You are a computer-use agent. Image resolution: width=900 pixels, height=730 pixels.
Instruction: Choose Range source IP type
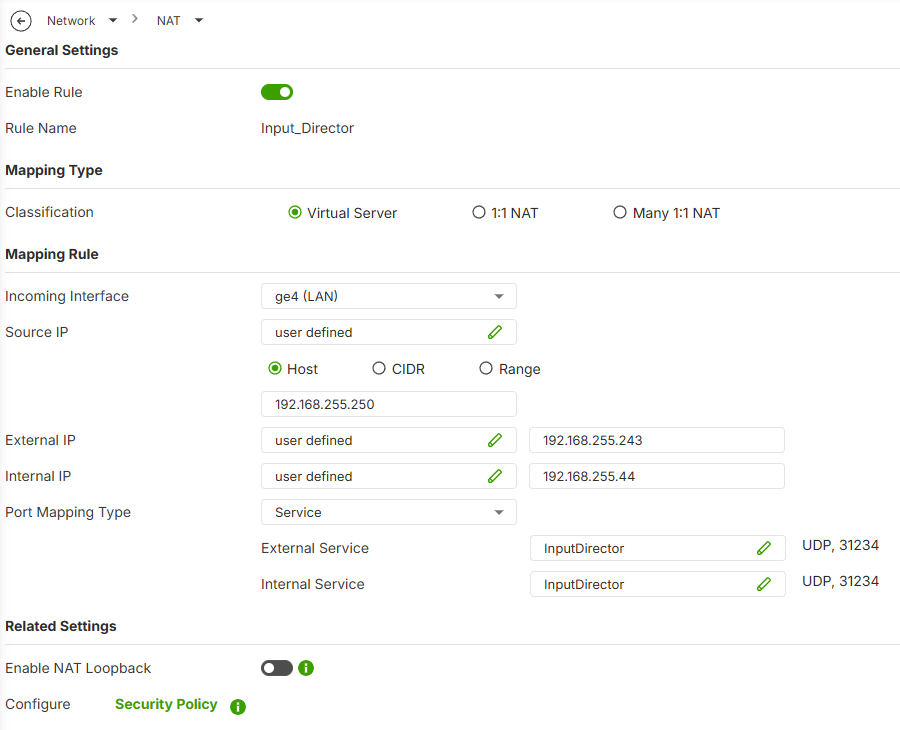tap(486, 368)
